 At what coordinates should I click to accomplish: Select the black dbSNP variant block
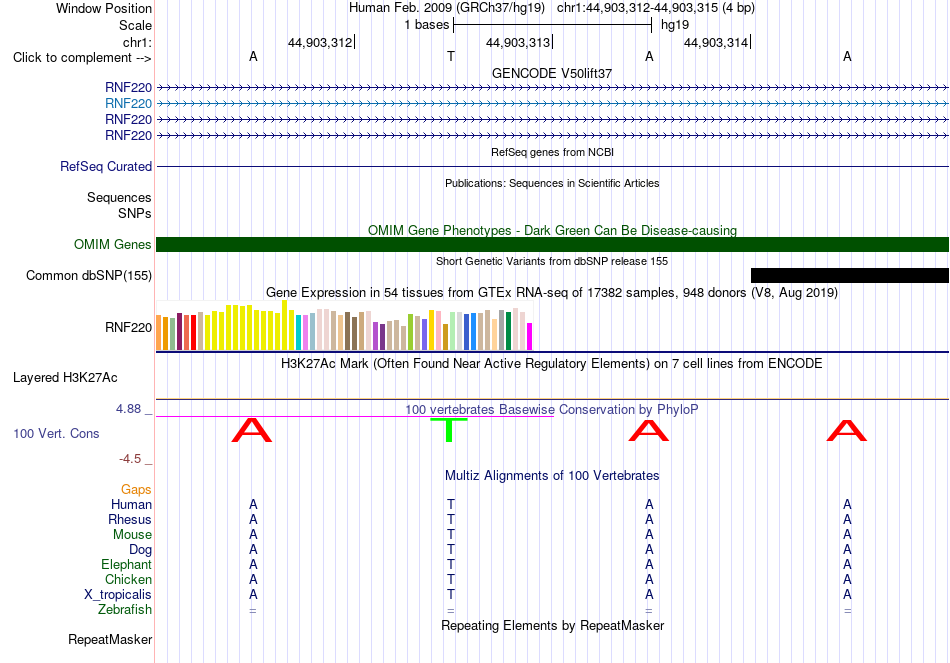849,276
